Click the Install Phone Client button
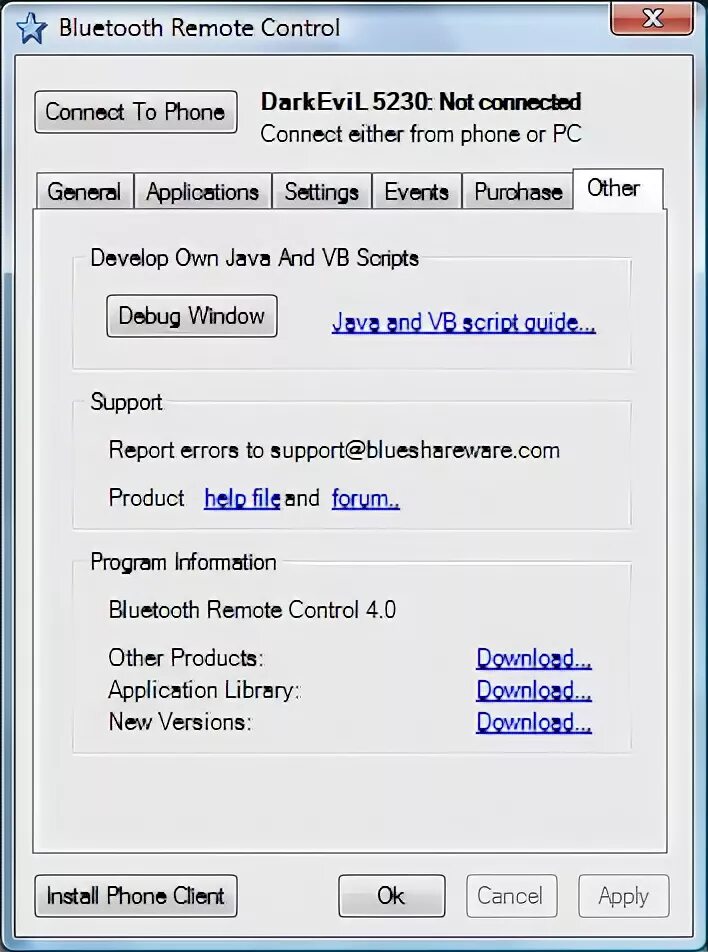 (135, 896)
